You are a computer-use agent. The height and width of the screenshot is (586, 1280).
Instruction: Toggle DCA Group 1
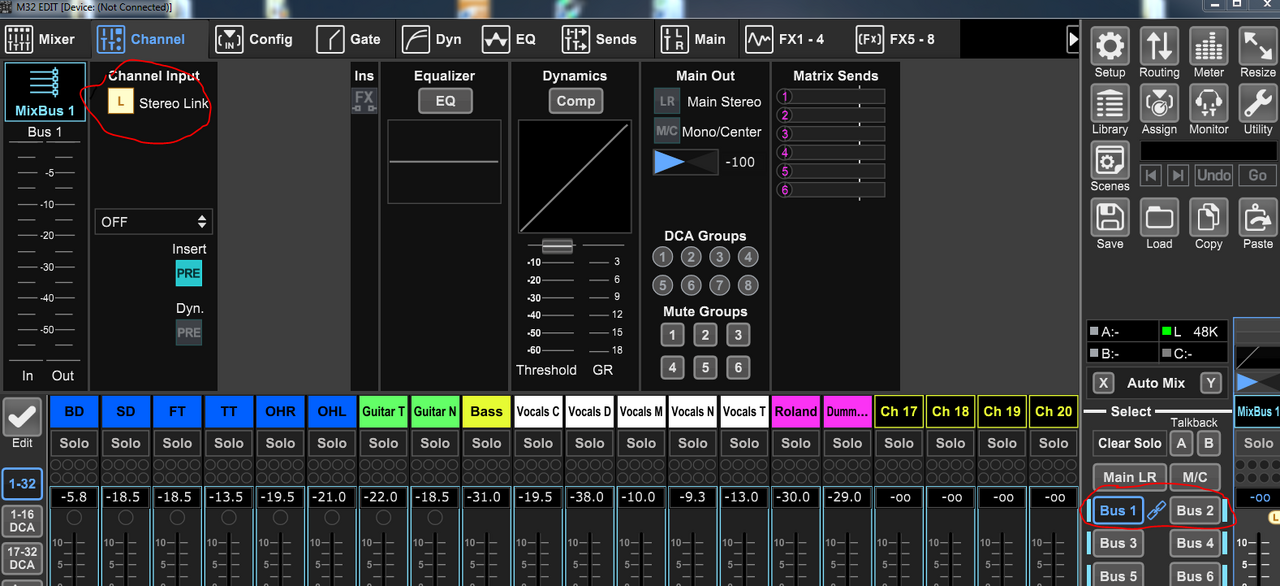[662, 257]
